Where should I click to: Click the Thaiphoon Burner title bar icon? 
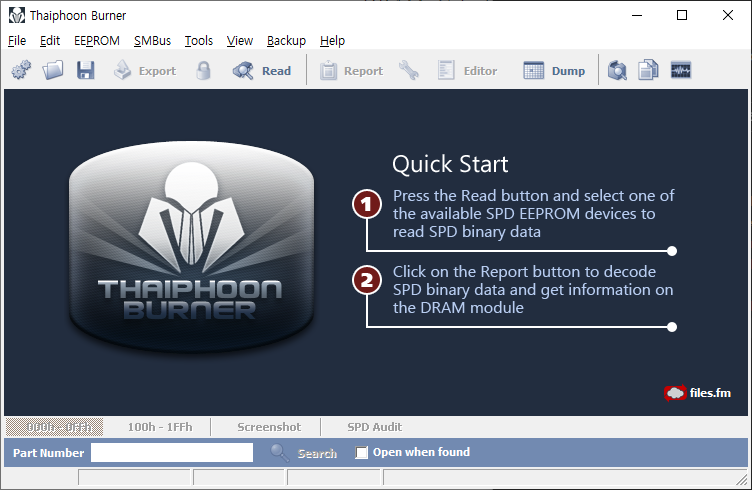pyautogui.click(x=17, y=15)
